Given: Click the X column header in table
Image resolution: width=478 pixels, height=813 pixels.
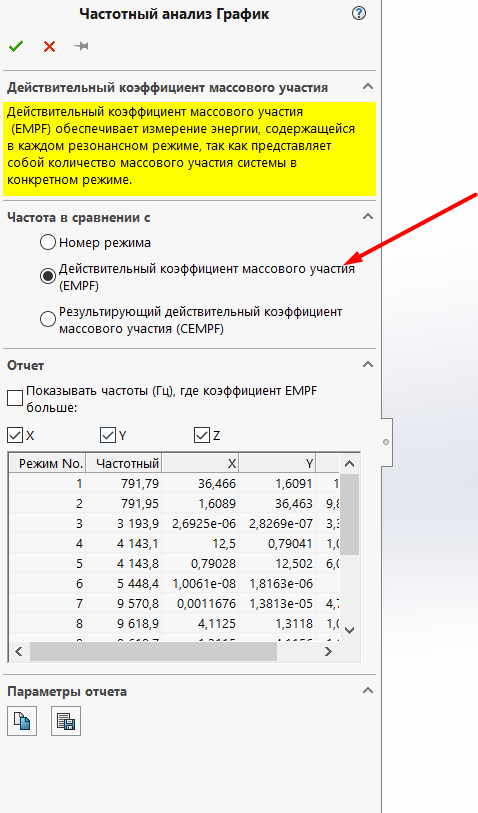Looking at the screenshot, I should 200,463.
